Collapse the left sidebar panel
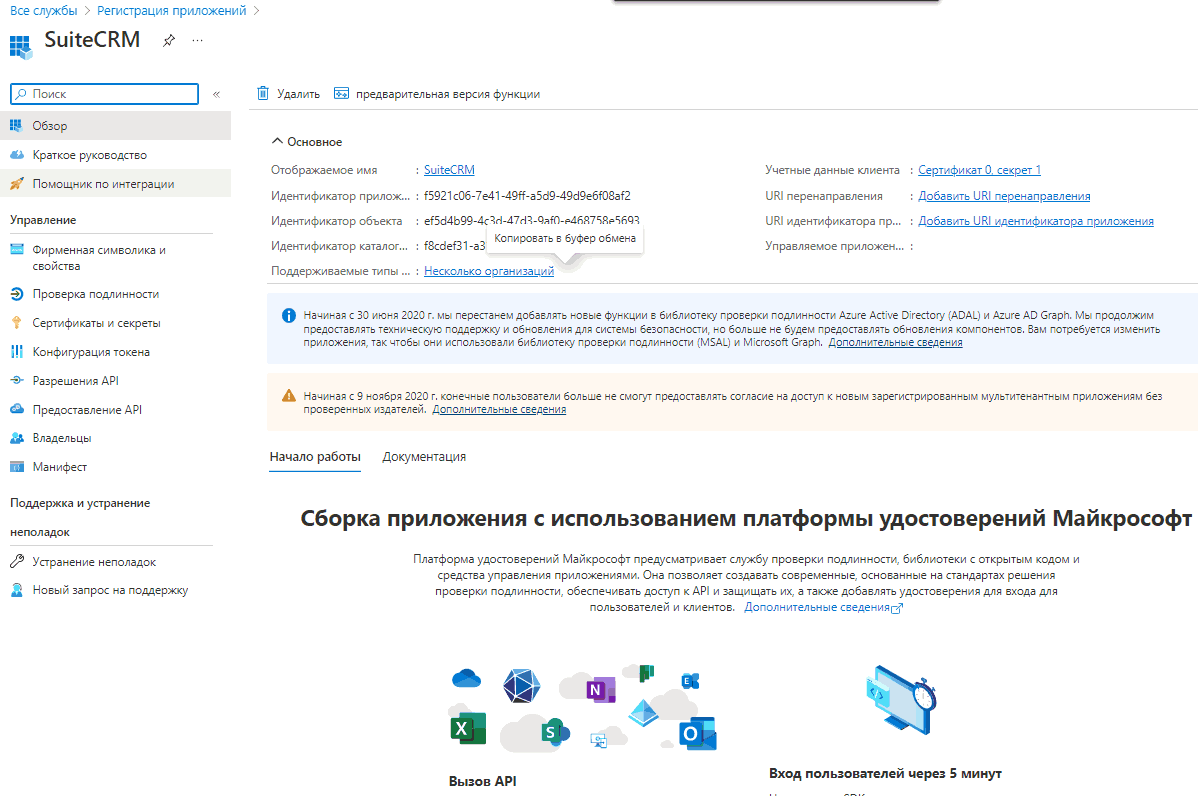1198x796 pixels. pyautogui.click(x=216, y=93)
